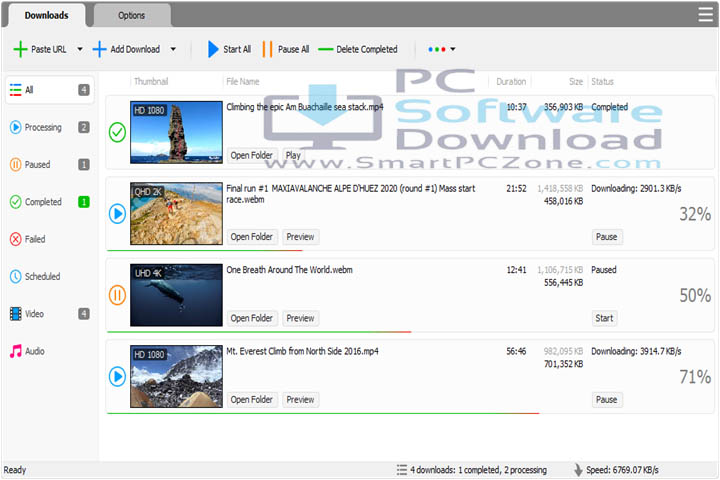Viewport: 720px width, 480px height.
Task: Click the File Name column header
Action: pos(243,81)
